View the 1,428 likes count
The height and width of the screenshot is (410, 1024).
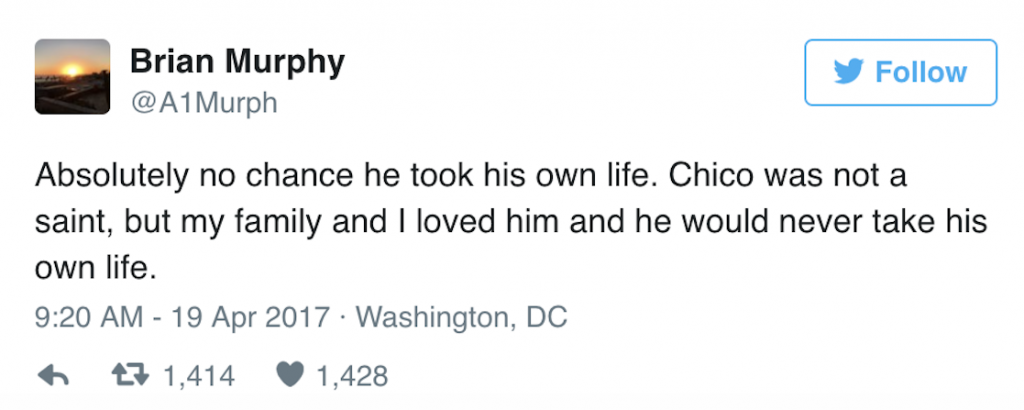tap(352, 376)
